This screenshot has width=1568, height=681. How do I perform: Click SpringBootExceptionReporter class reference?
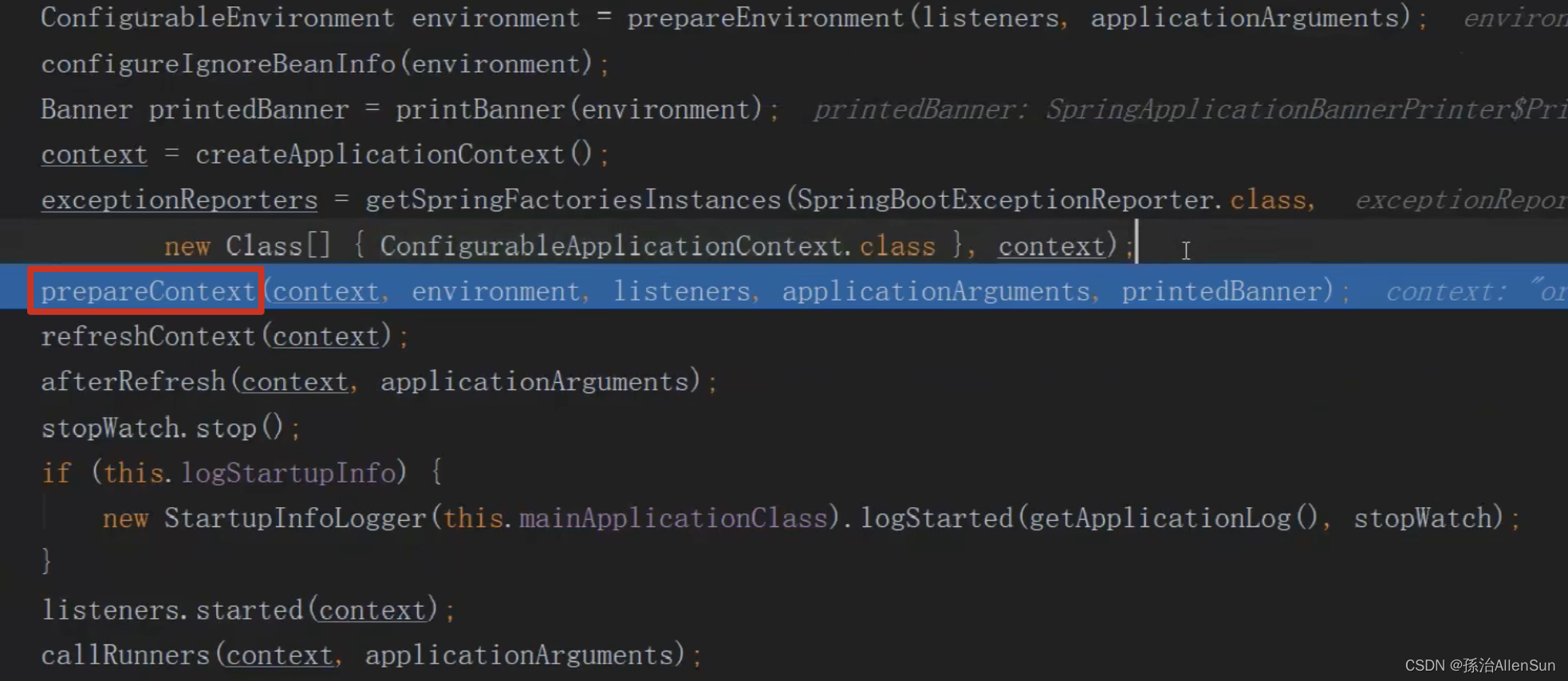[1005, 200]
